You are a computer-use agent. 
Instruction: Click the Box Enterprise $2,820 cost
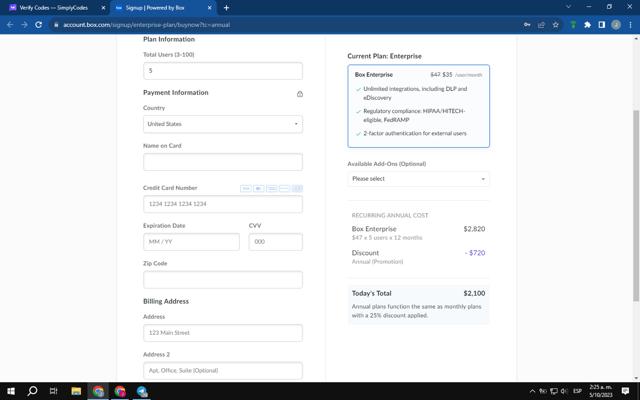(474, 229)
